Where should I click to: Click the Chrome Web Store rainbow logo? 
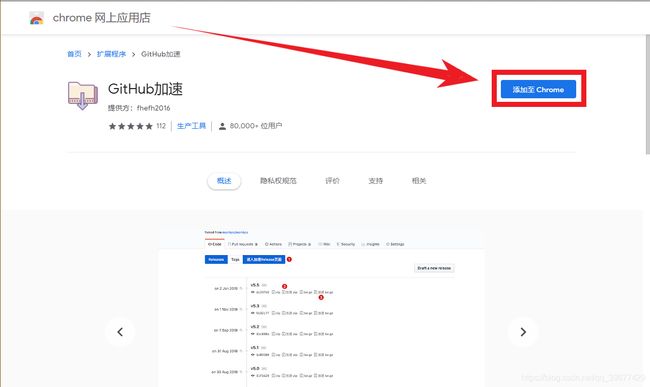coord(36,18)
